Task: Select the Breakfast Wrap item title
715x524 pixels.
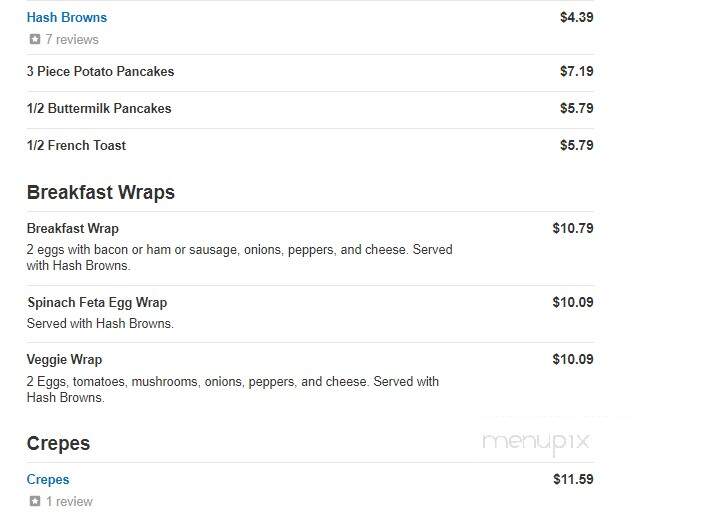Action: point(73,228)
